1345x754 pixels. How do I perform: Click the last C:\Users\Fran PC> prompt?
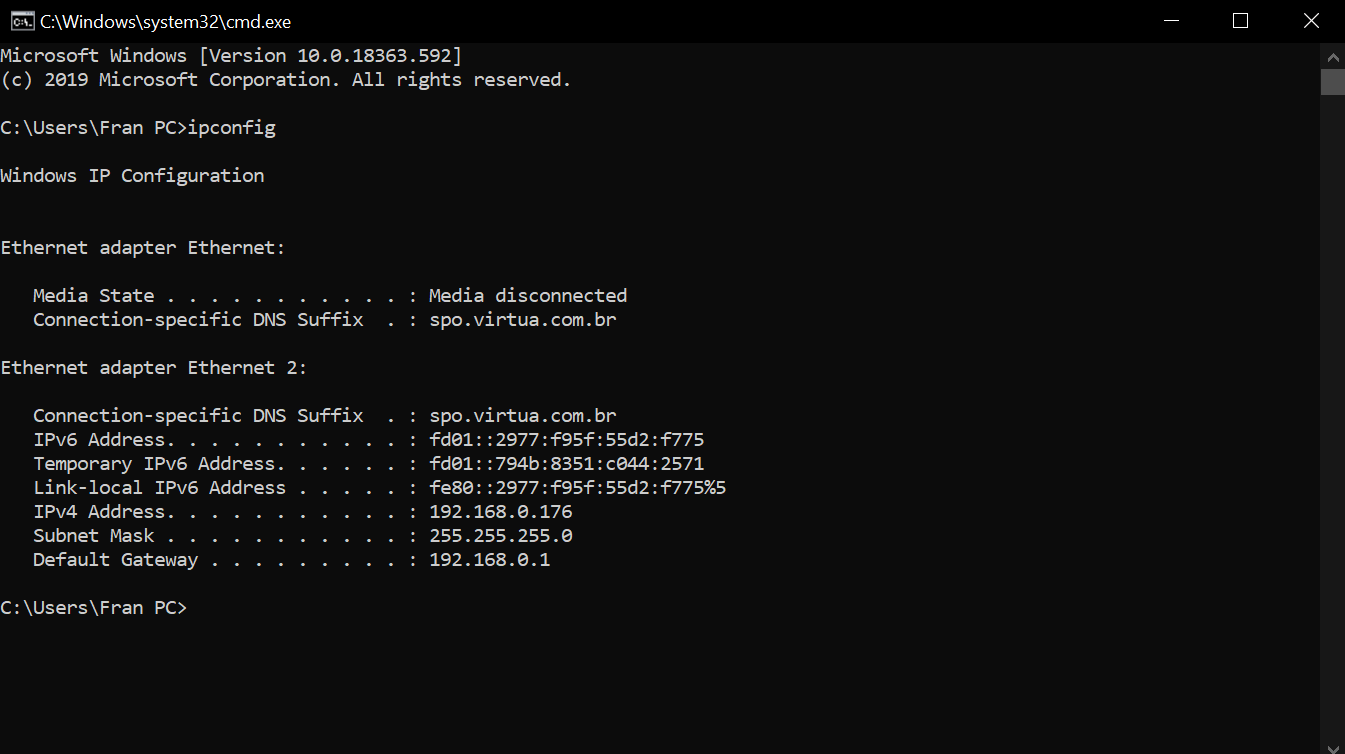coord(94,608)
